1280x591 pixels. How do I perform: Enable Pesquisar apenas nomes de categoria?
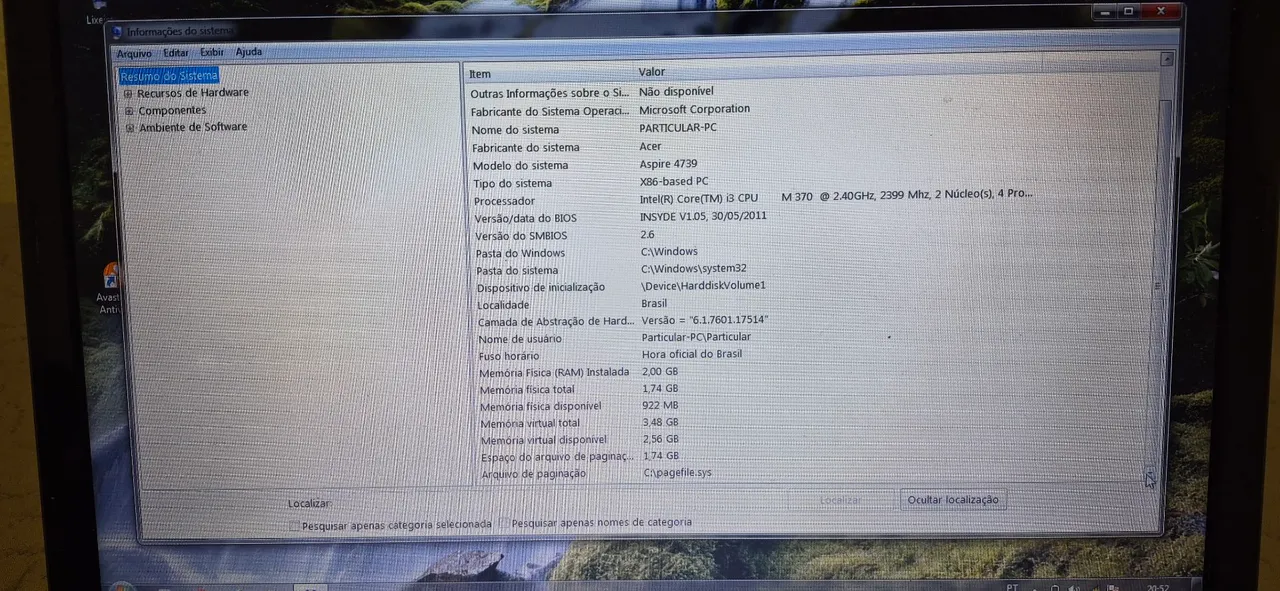coord(506,523)
